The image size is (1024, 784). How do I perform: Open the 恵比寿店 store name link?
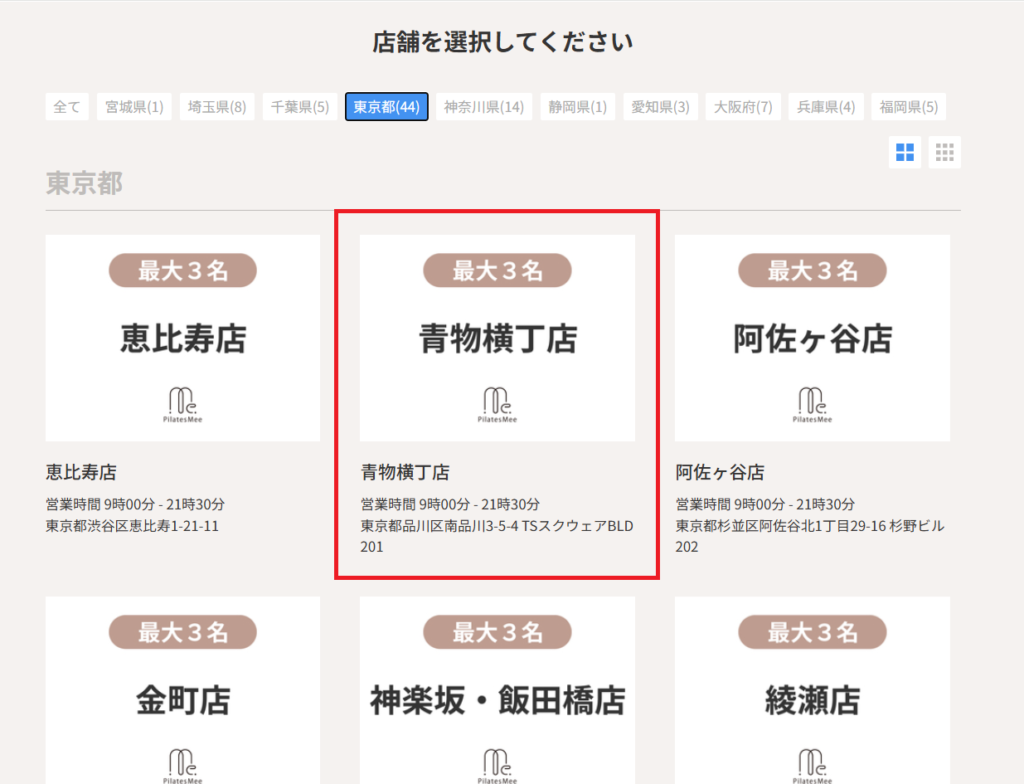[x=81, y=472]
